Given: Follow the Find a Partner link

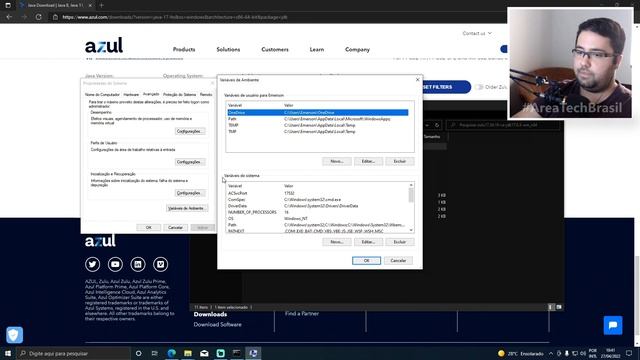Looking at the screenshot, I should point(302,313).
